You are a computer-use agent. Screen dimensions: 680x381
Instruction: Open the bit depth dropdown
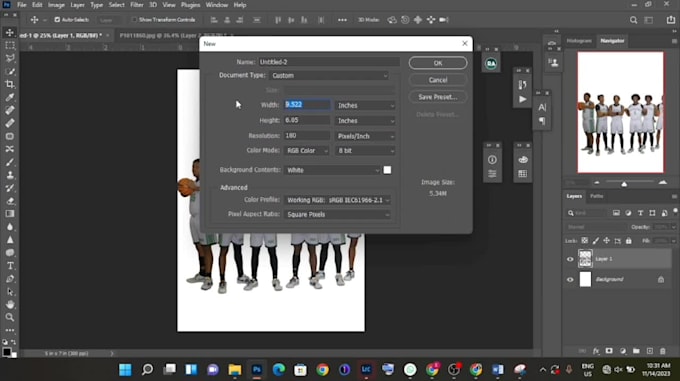click(366, 151)
